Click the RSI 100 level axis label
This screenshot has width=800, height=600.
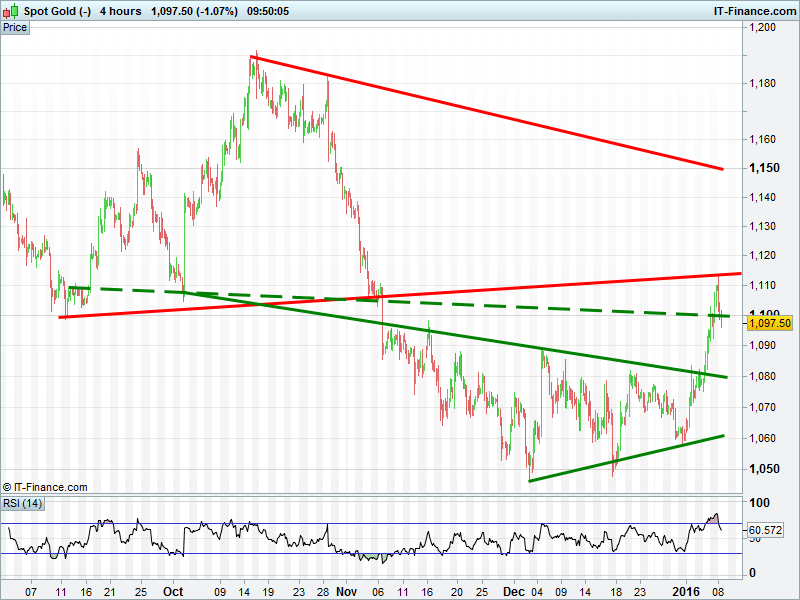coord(761,504)
